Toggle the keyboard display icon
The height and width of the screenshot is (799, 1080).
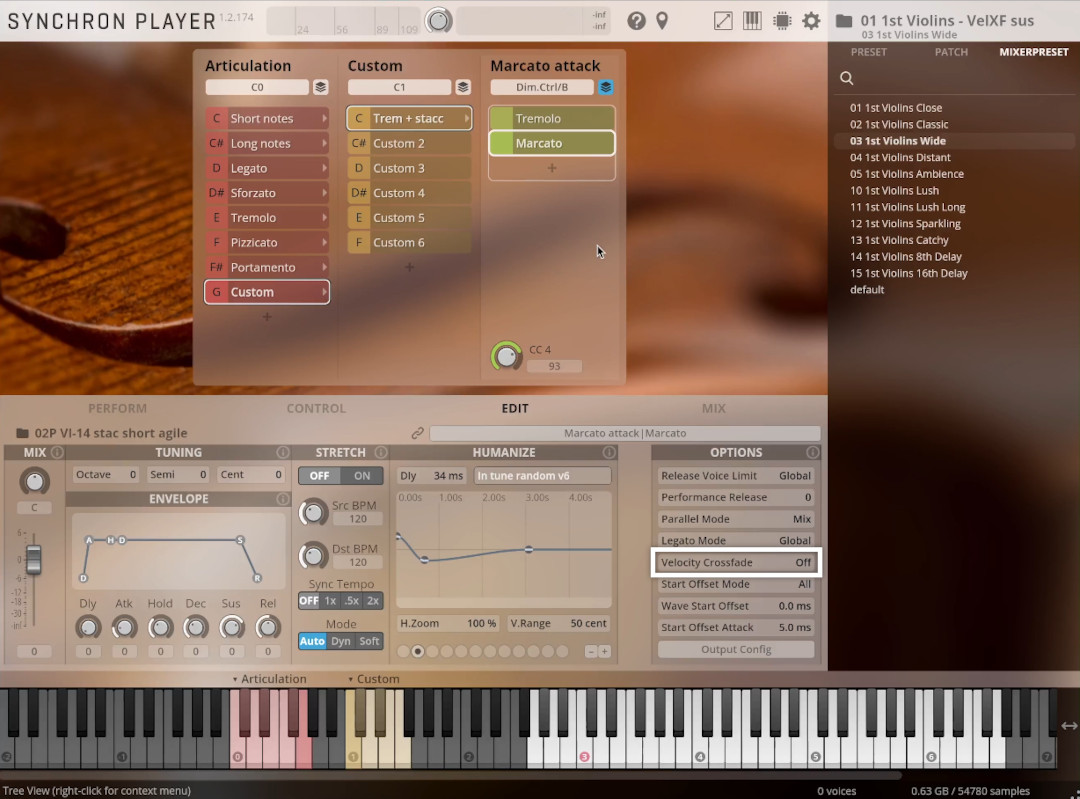[752, 21]
